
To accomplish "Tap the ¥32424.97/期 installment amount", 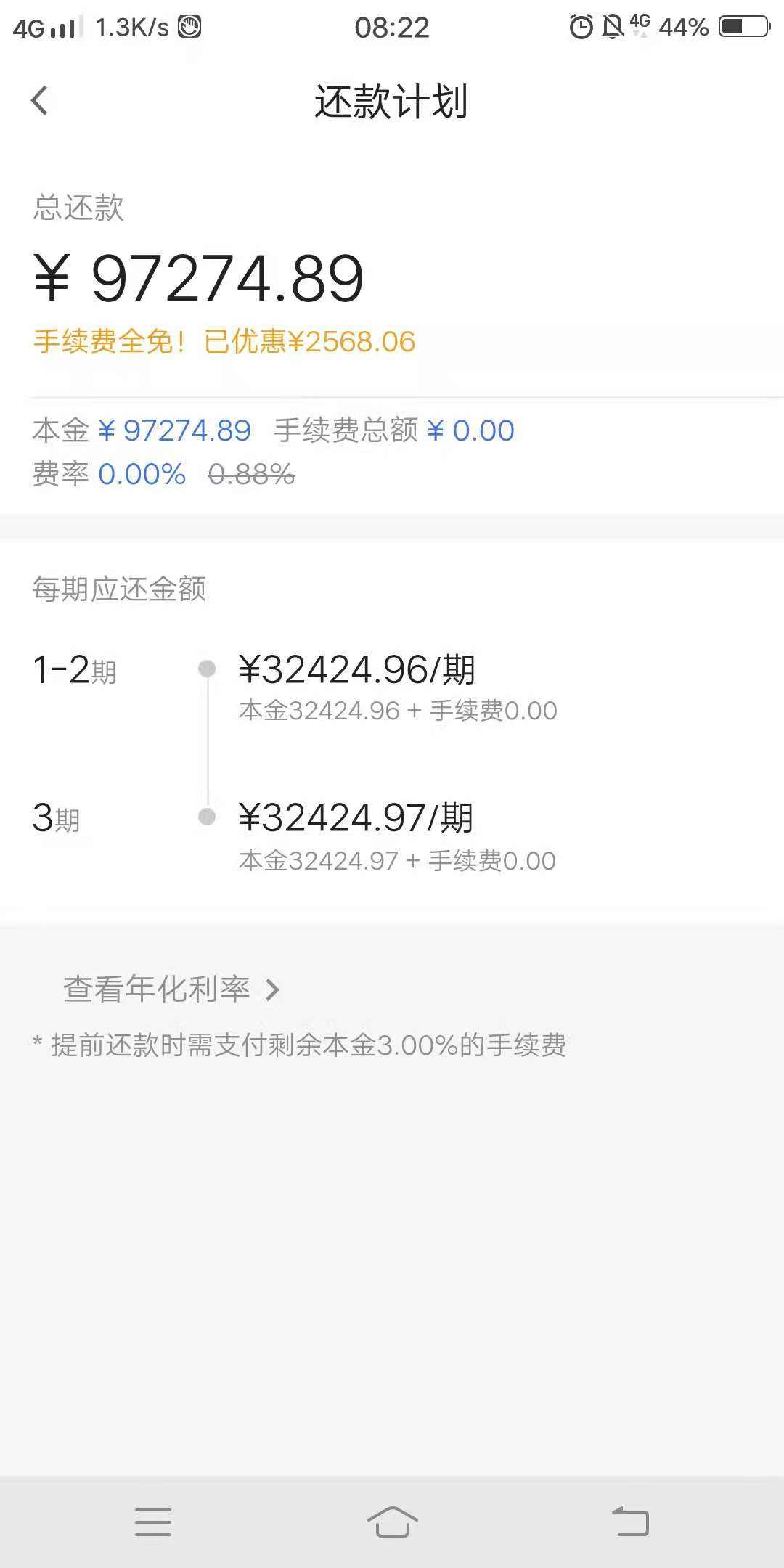I will (x=356, y=818).
